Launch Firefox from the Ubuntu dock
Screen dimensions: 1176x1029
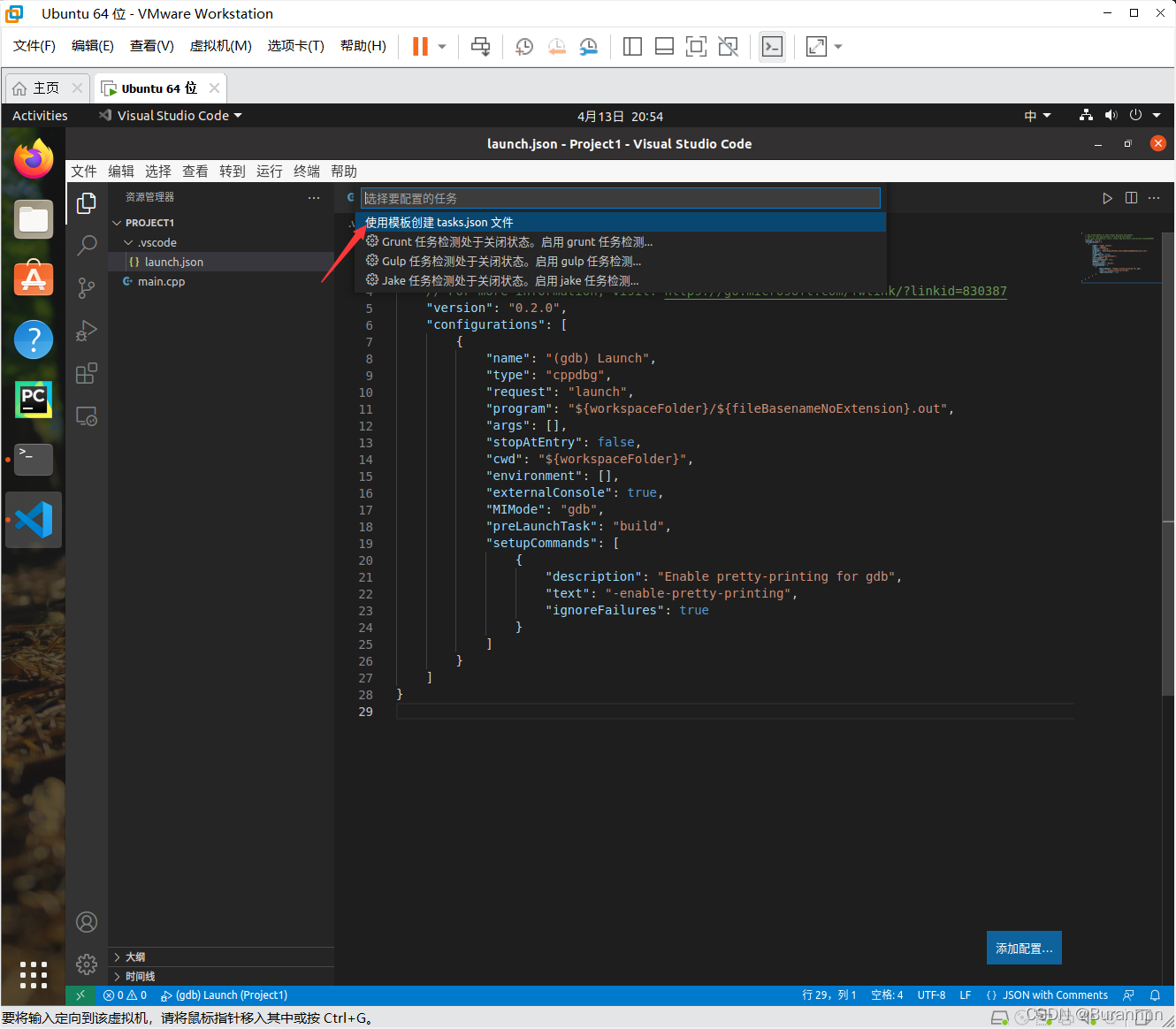34,159
